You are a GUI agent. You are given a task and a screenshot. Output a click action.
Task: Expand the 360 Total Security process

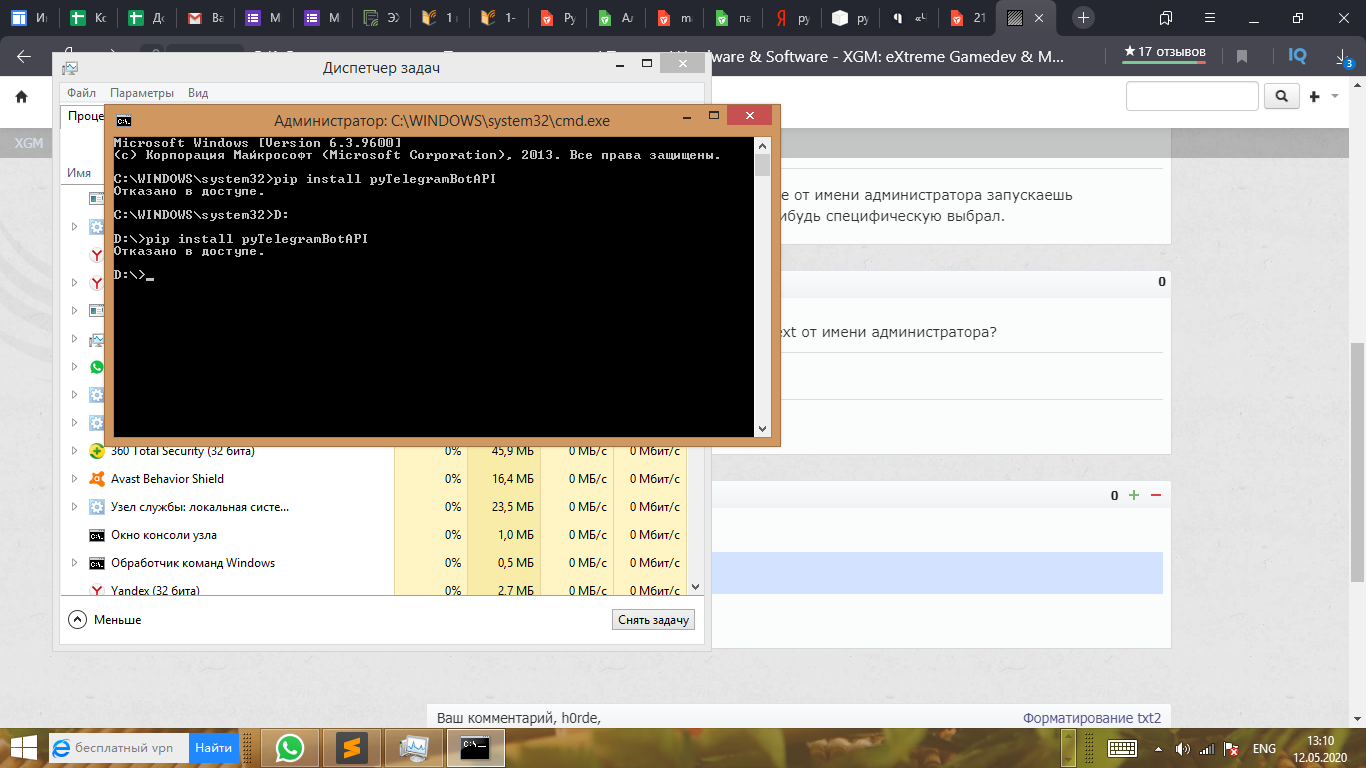pos(74,451)
